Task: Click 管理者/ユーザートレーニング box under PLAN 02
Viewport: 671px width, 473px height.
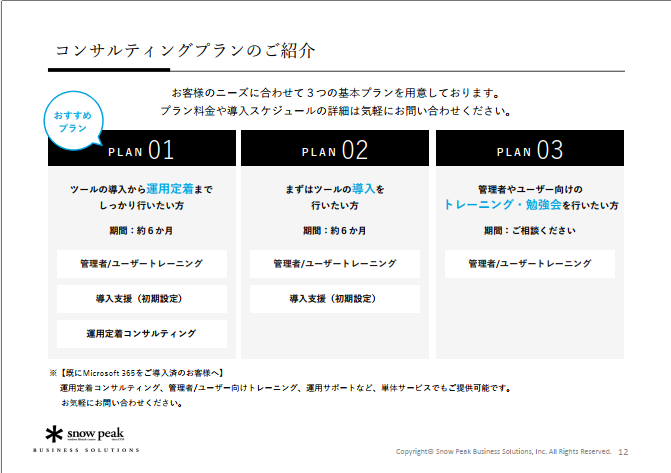Action: (x=335, y=264)
